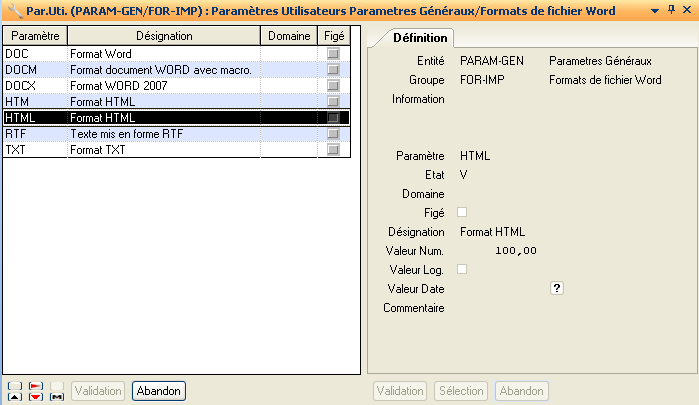699x405 pixels.
Task: Click the red down-arrow icon below the list
Action: 36,397
